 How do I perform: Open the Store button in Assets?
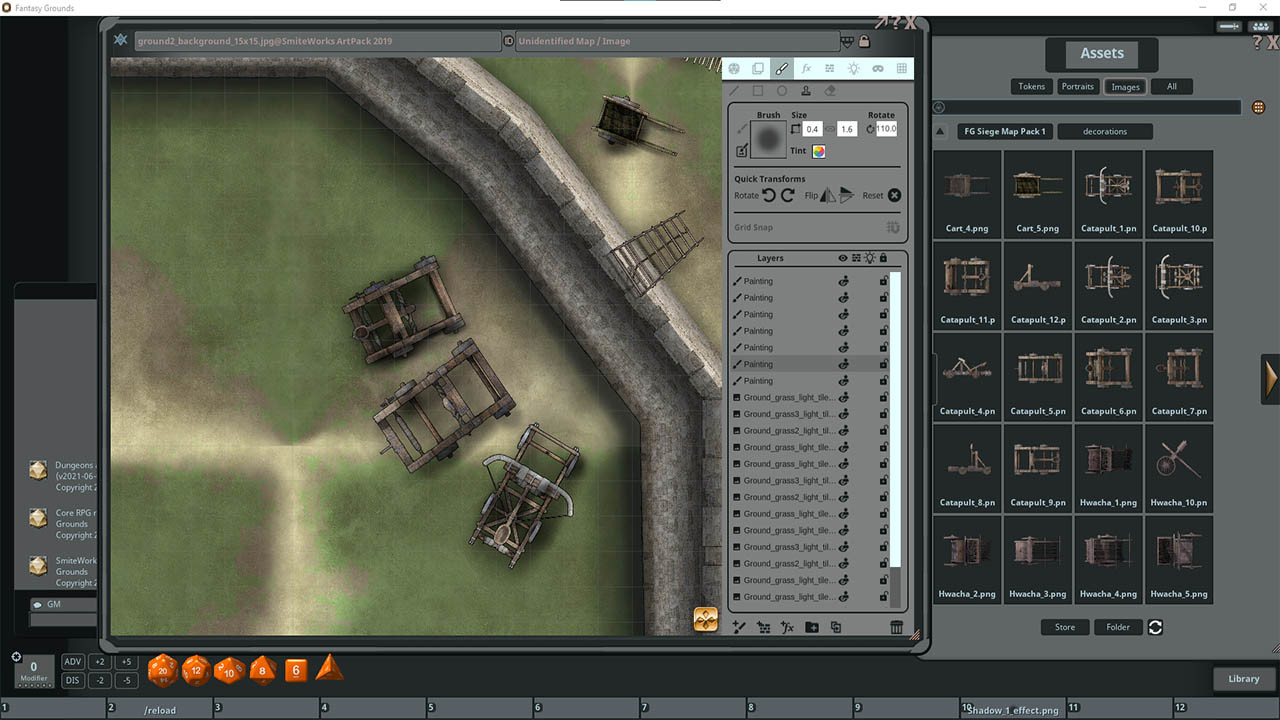point(1065,627)
